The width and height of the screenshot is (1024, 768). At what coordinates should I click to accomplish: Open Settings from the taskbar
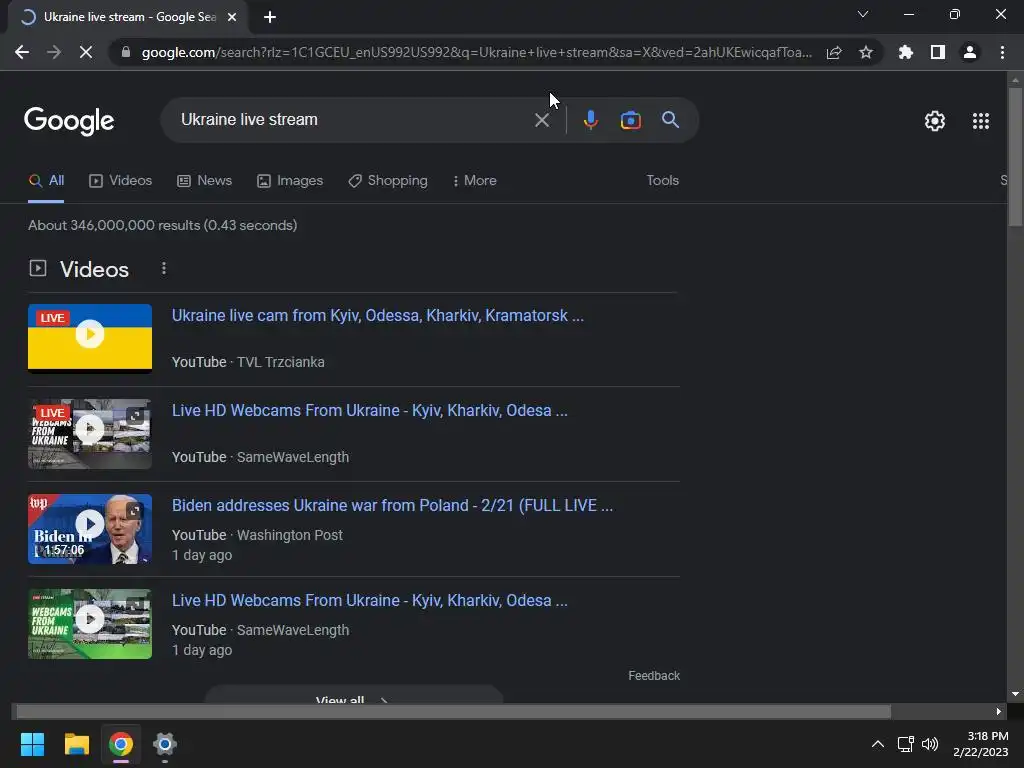[165, 744]
